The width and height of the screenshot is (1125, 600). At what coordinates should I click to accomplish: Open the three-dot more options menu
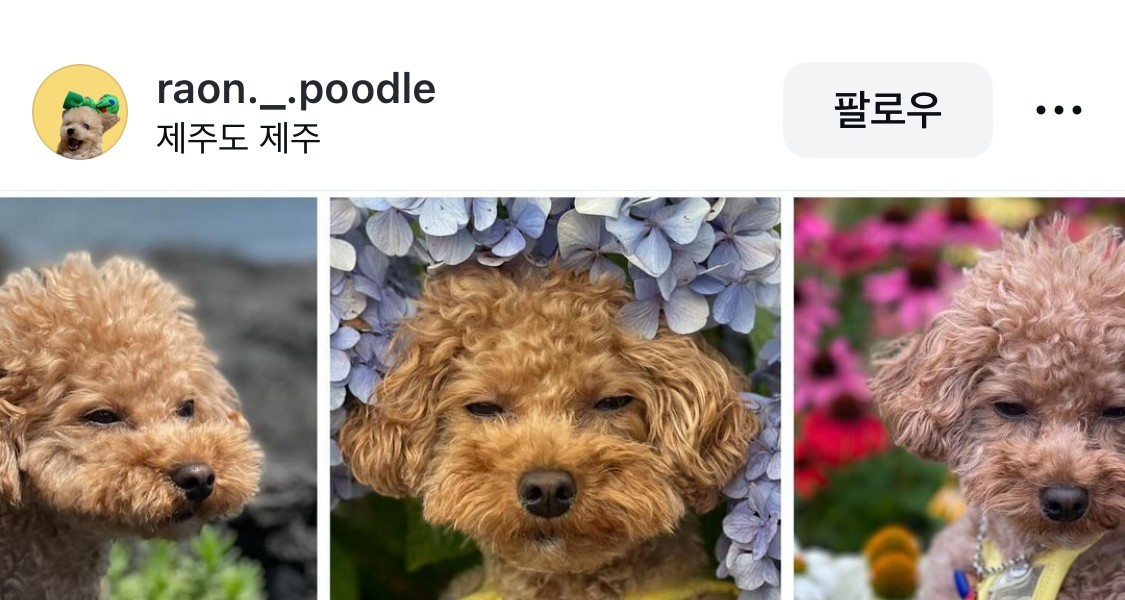(x=1058, y=110)
